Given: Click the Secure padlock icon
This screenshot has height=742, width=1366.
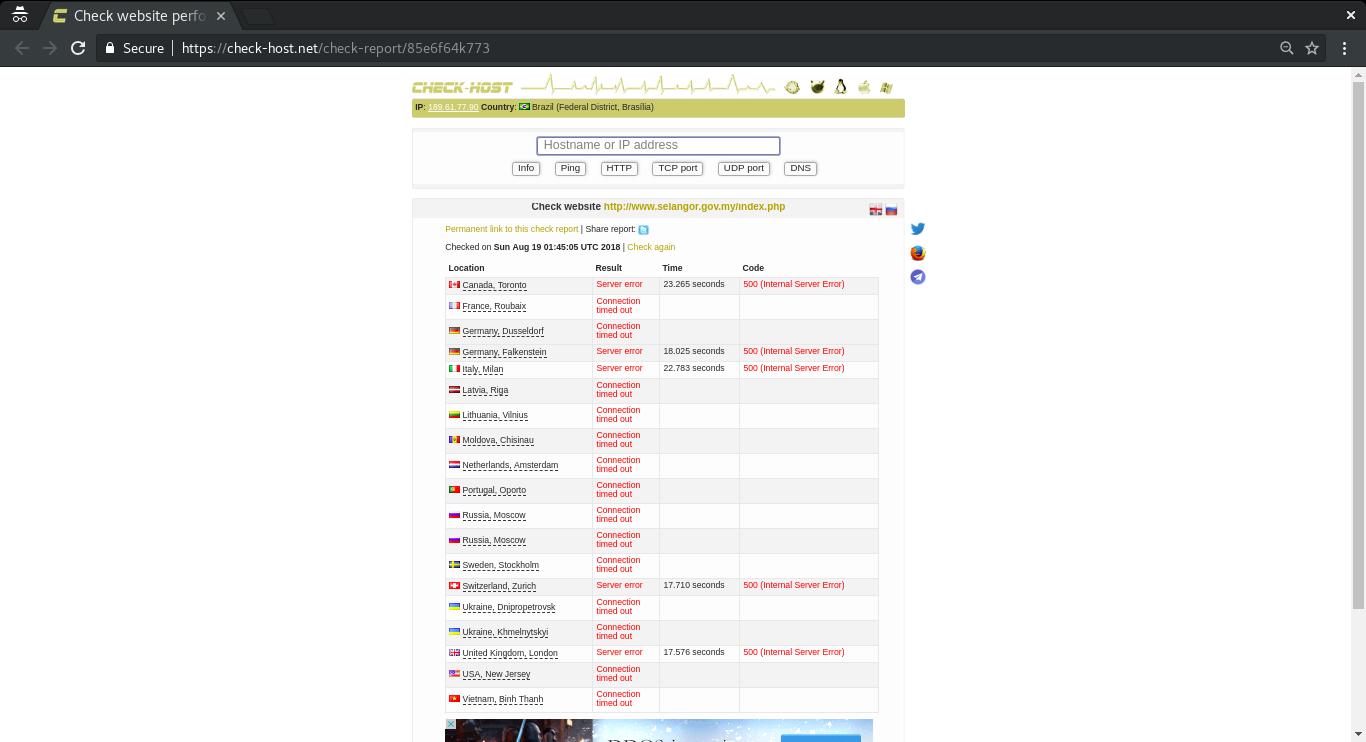Looking at the screenshot, I should 110,48.
